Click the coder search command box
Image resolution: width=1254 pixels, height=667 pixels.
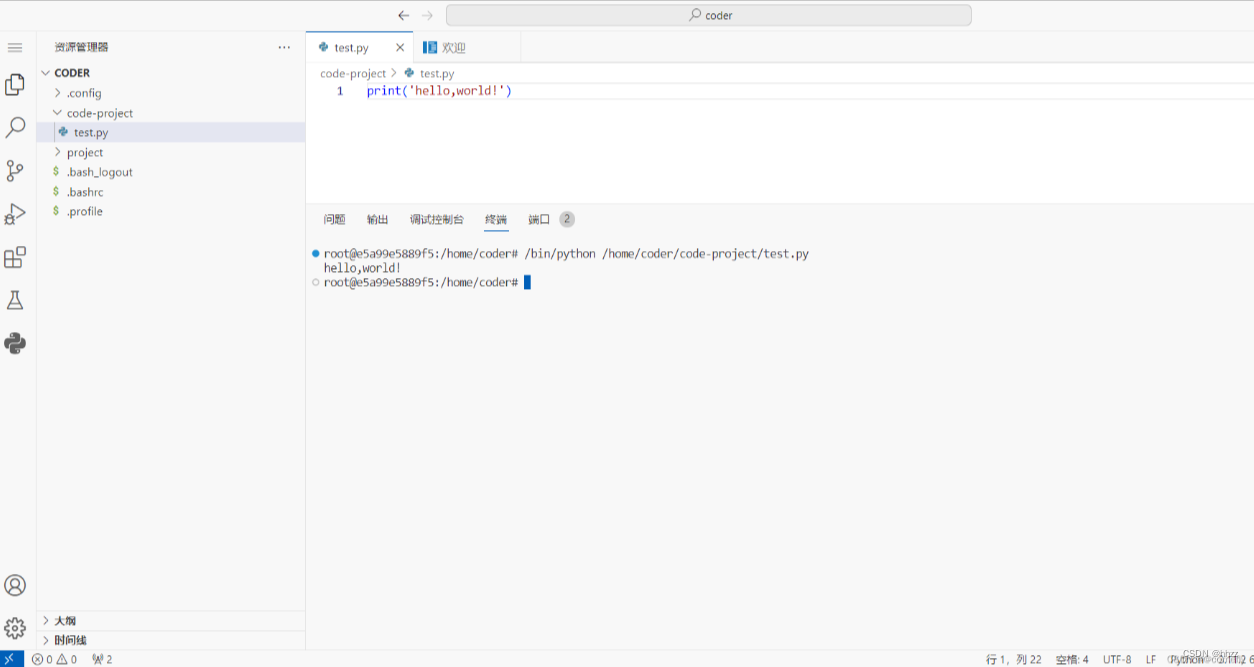708,15
